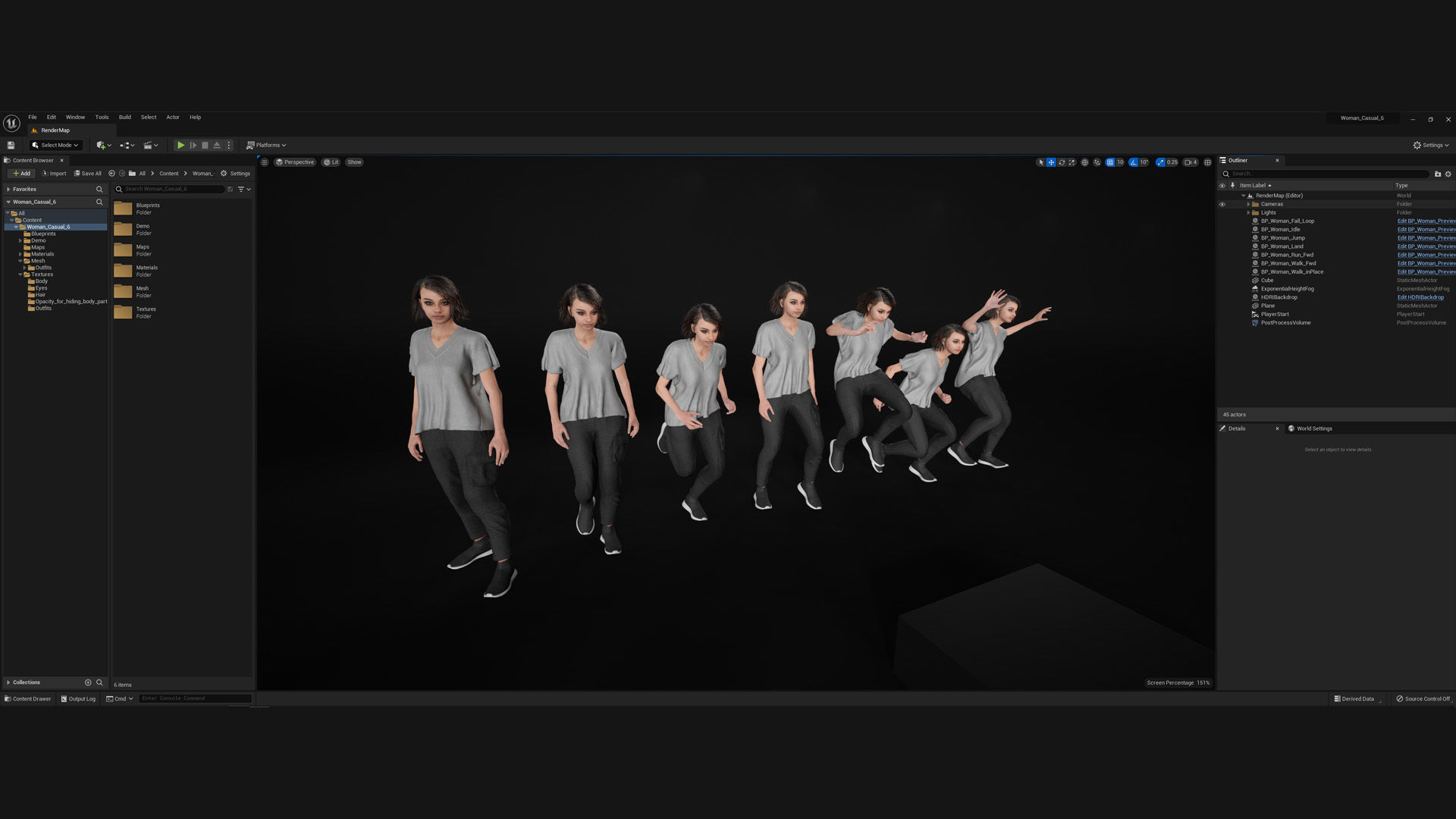Click the Outliner new folder icon
The image size is (1456, 819).
tap(1437, 174)
